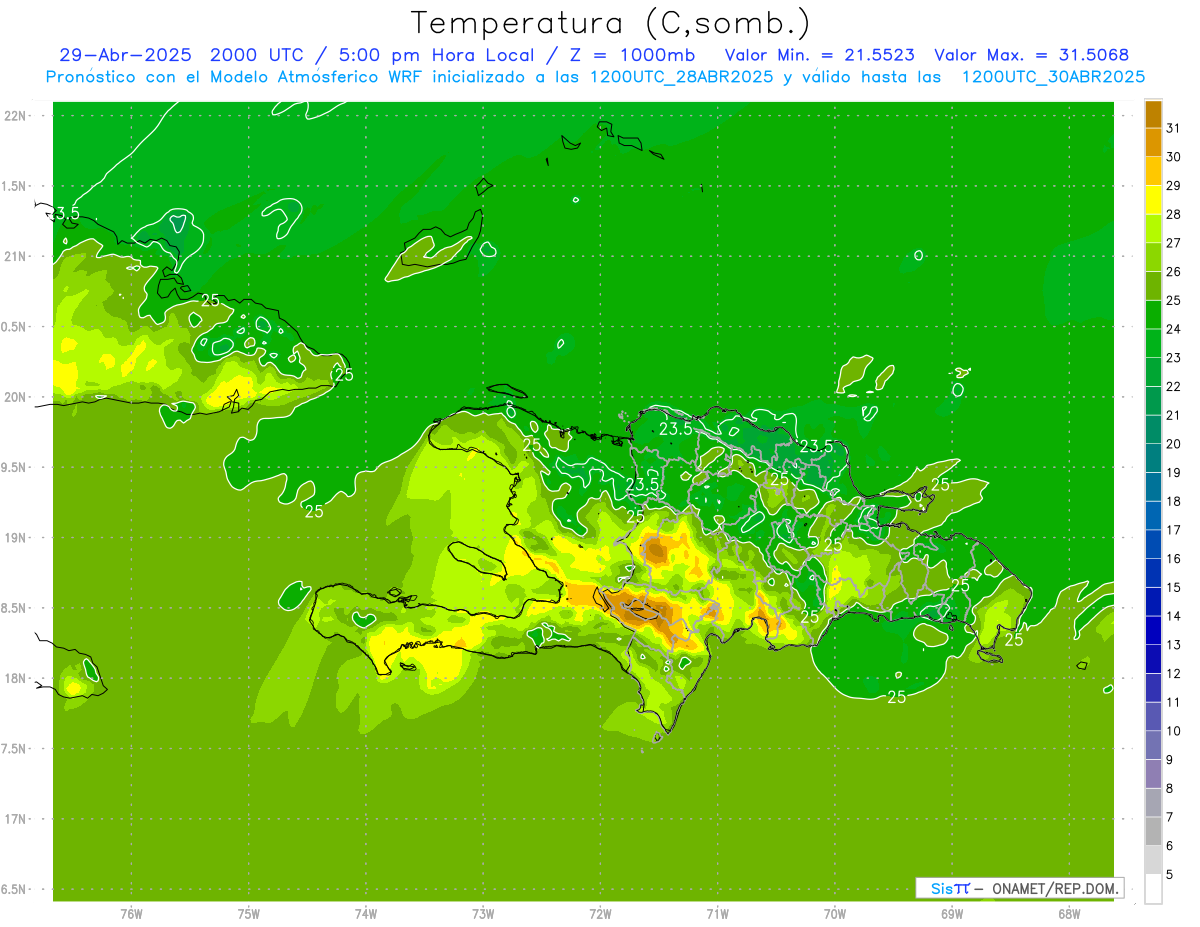
Task: Click the "Valor Max. = 31.5068" value
Action: tap(1031, 55)
